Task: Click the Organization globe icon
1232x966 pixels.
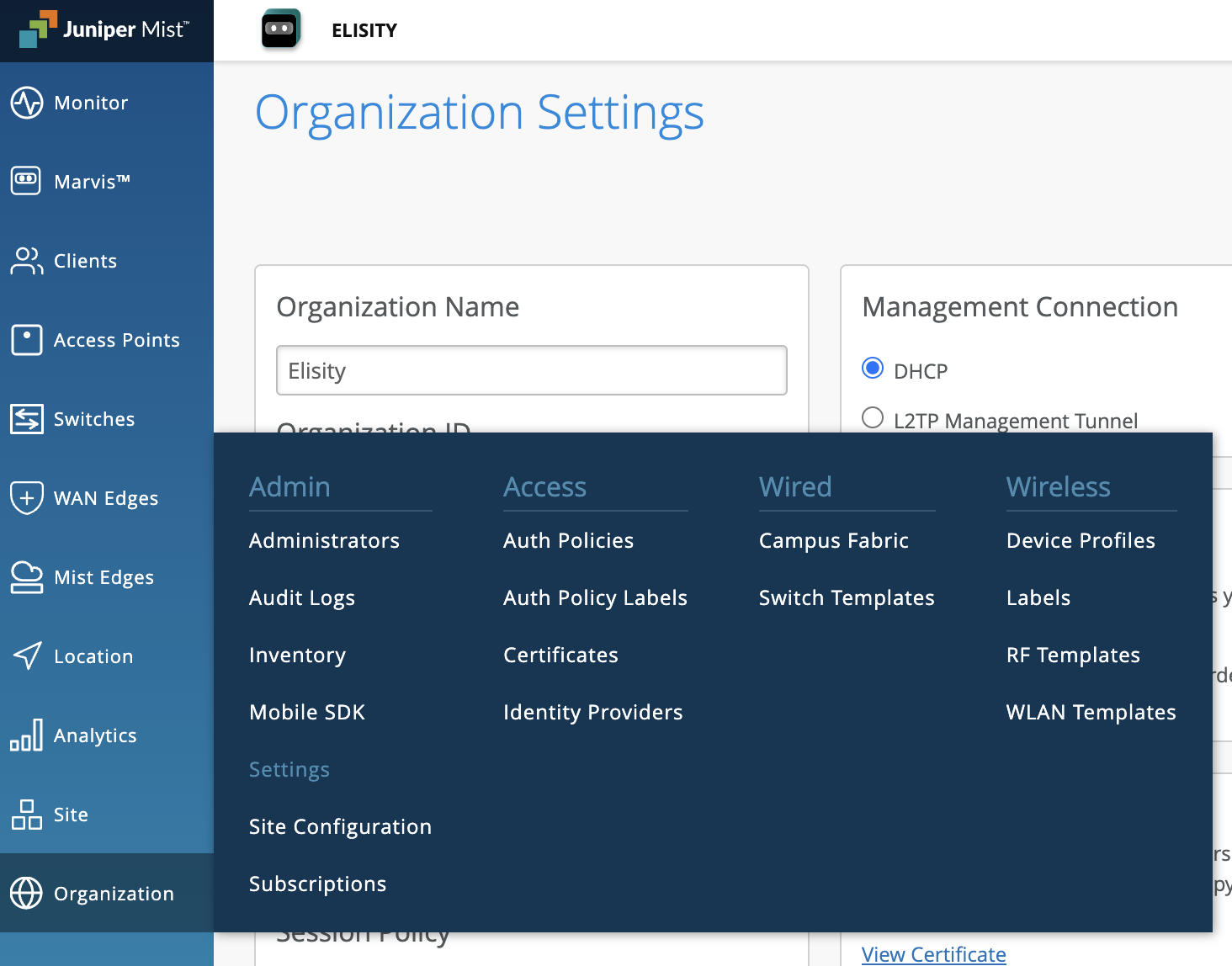Action: coord(27,894)
